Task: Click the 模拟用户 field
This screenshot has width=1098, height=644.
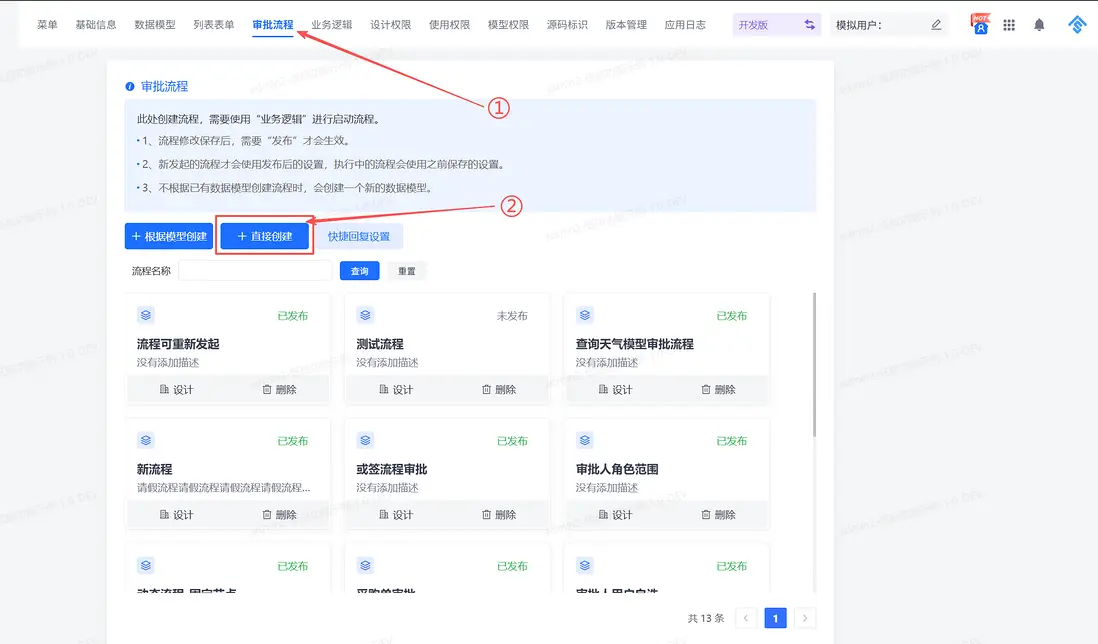Action: (889, 24)
